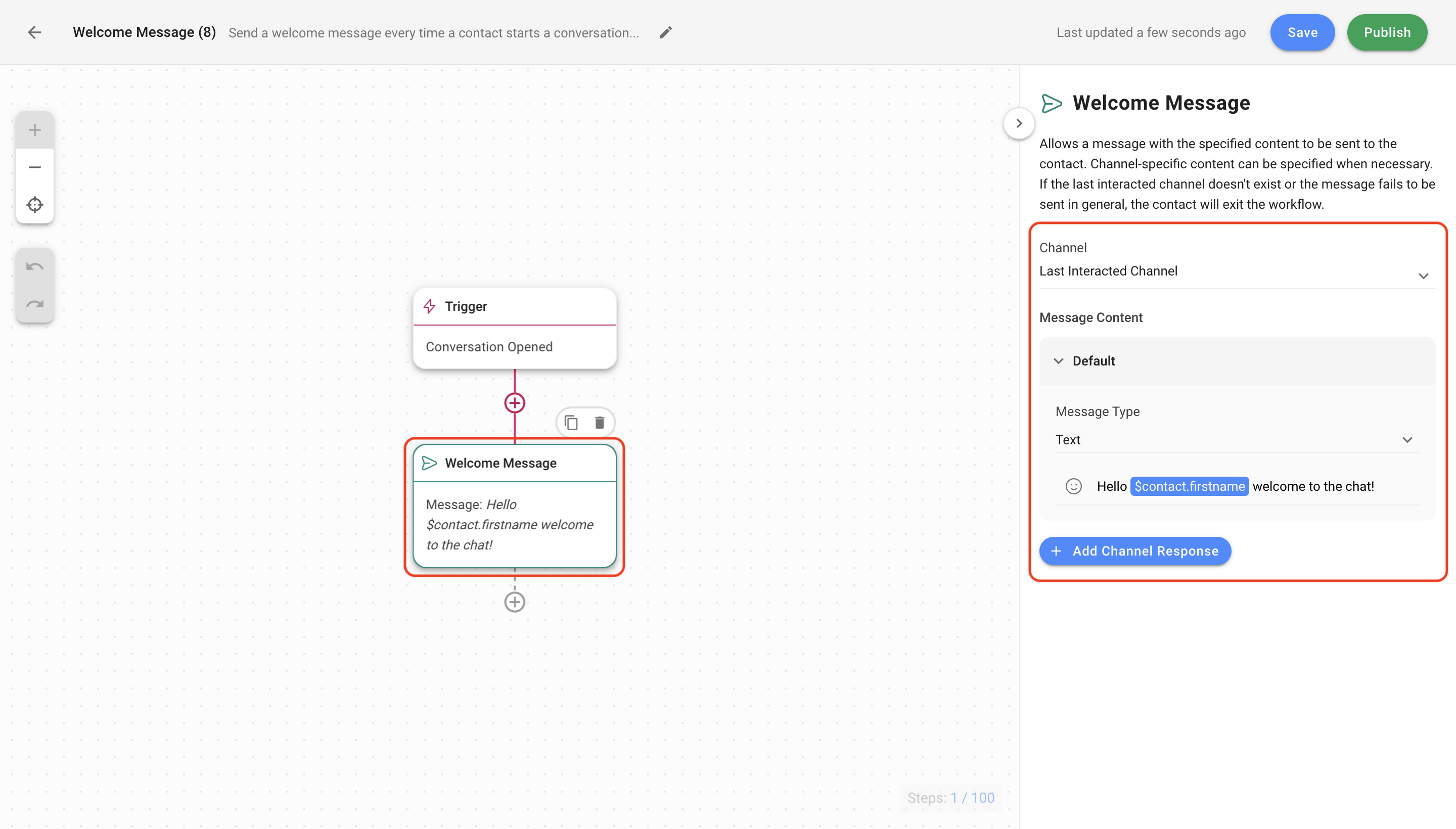Viewport: 1456px width, 829px height.
Task: Click the Save button
Action: (x=1302, y=32)
